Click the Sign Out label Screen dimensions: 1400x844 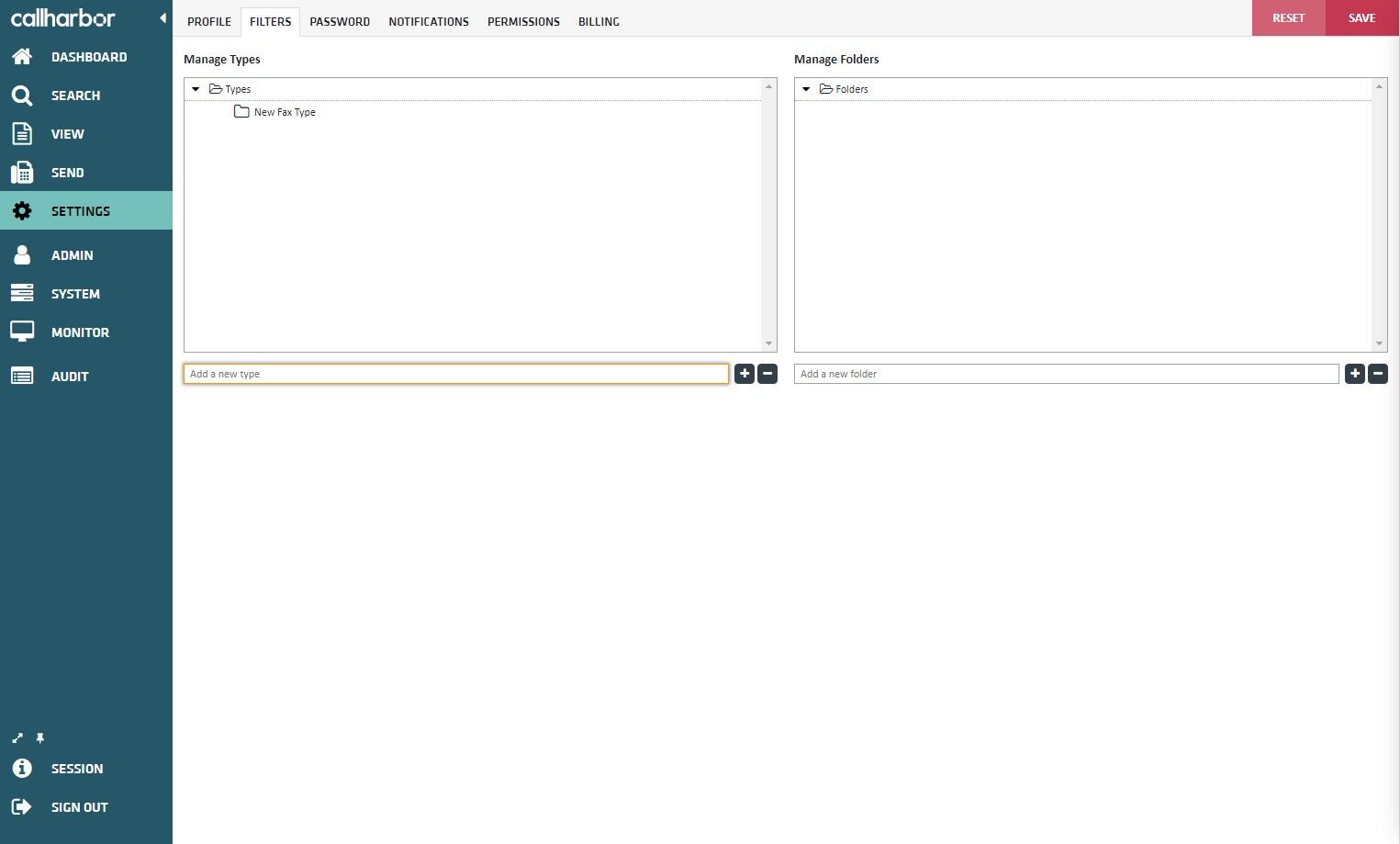[x=80, y=807]
